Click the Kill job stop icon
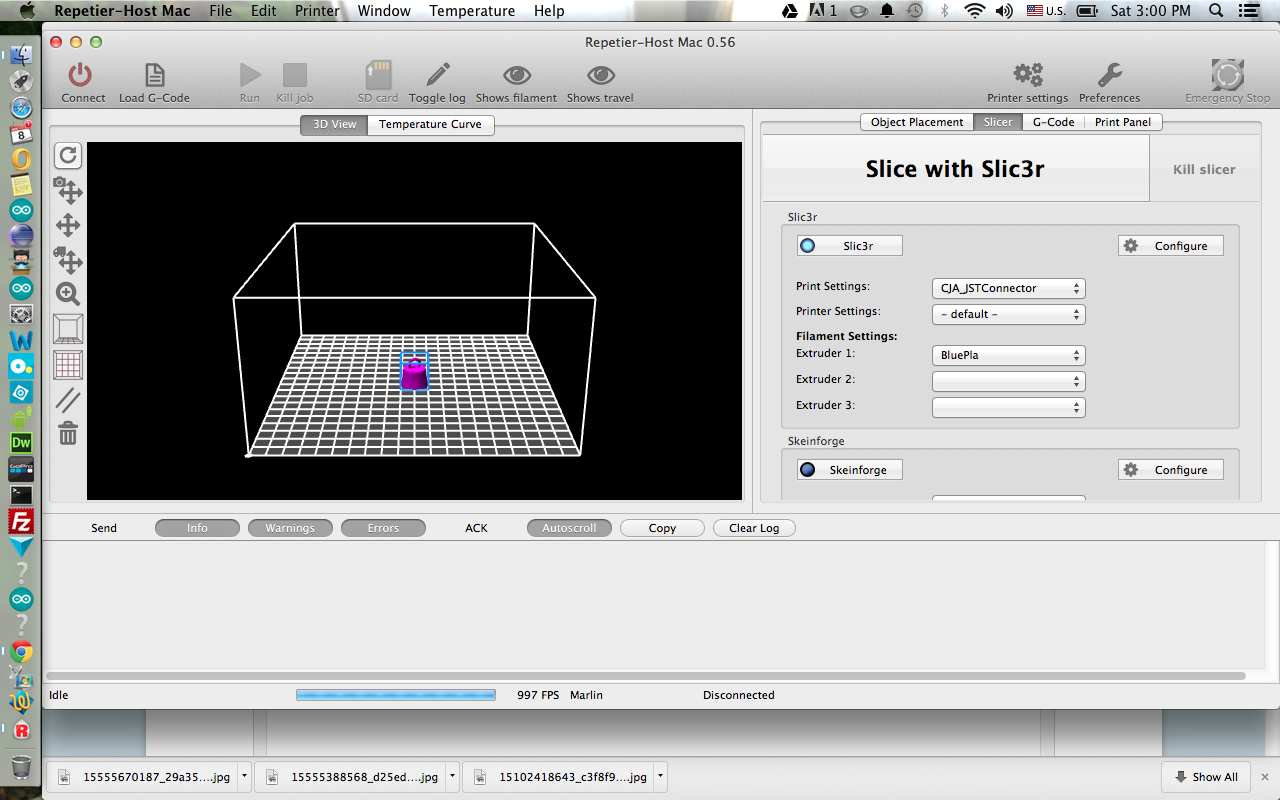Image resolution: width=1280 pixels, height=800 pixels. [x=295, y=75]
